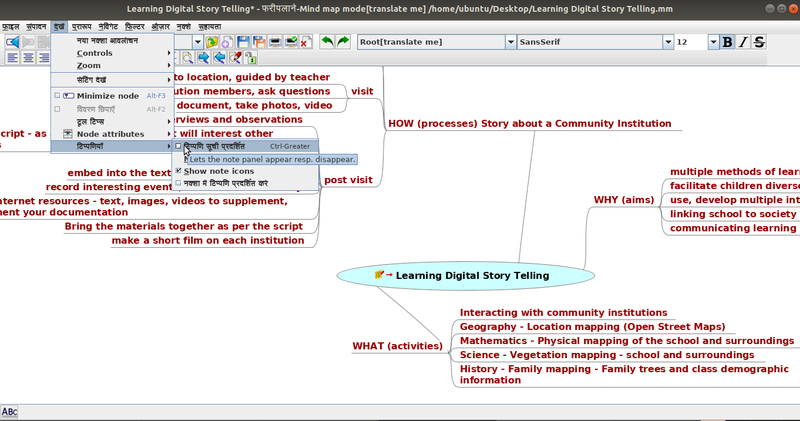Expand the Node attributes submenu
This screenshot has width=800, height=421.
(x=112, y=134)
